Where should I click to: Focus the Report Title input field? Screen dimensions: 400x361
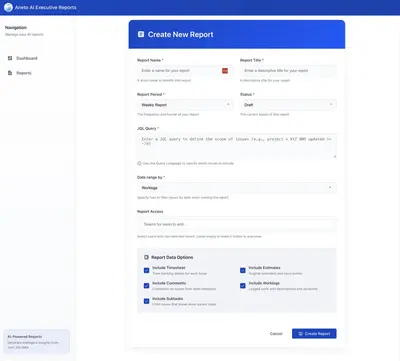(288, 71)
